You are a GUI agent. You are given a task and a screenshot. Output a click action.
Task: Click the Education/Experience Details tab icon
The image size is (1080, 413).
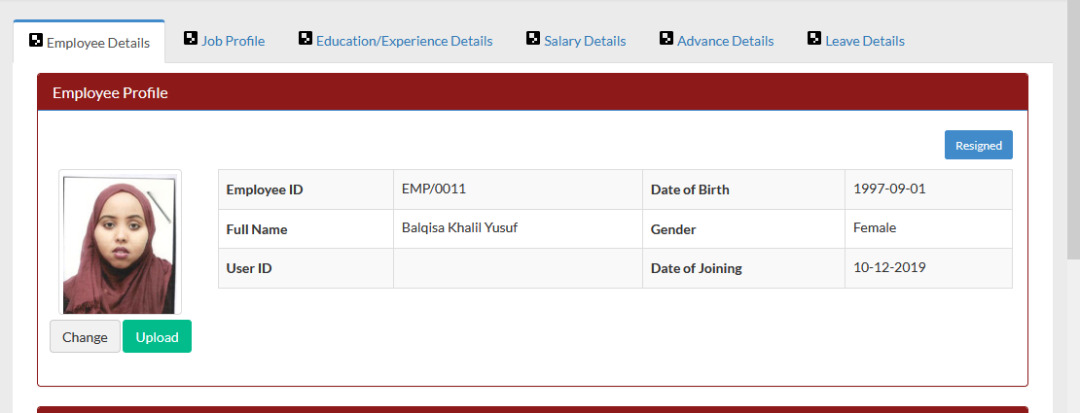point(305,39)
